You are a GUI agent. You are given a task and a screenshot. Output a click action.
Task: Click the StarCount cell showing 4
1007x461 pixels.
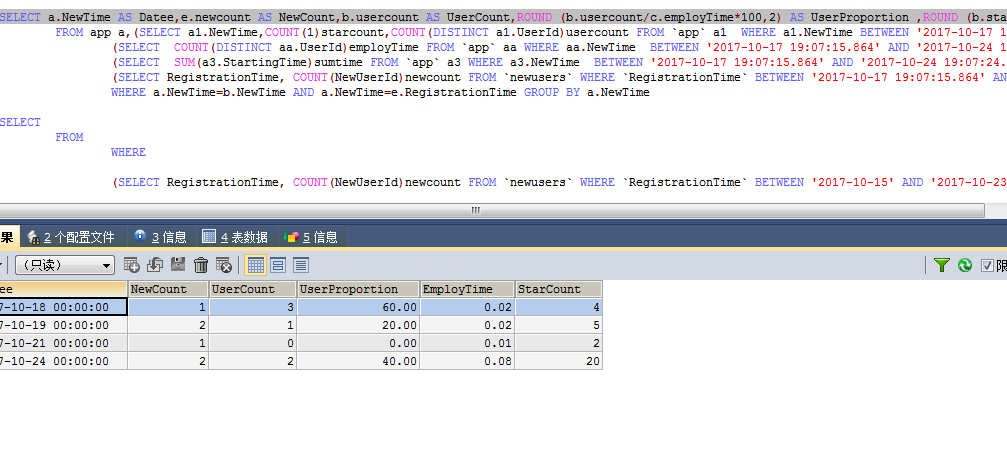click(559, 307)
